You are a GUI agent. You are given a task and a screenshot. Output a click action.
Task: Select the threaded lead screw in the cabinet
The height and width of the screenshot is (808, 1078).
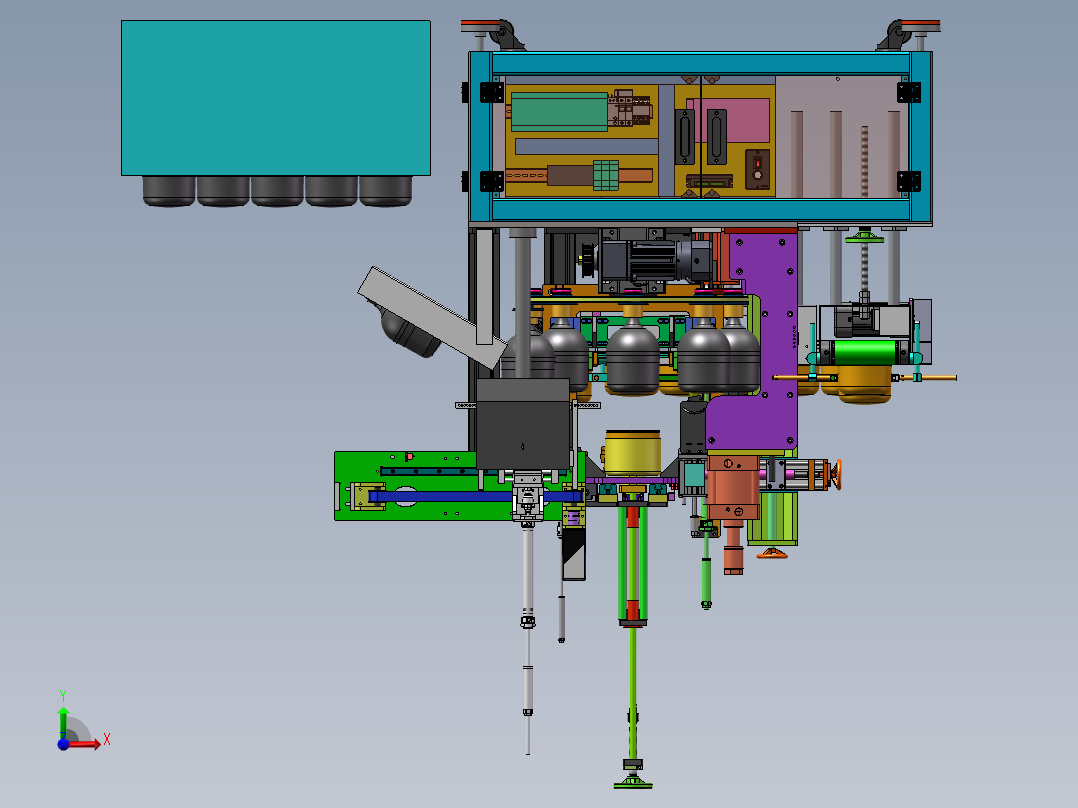(864, 162)
